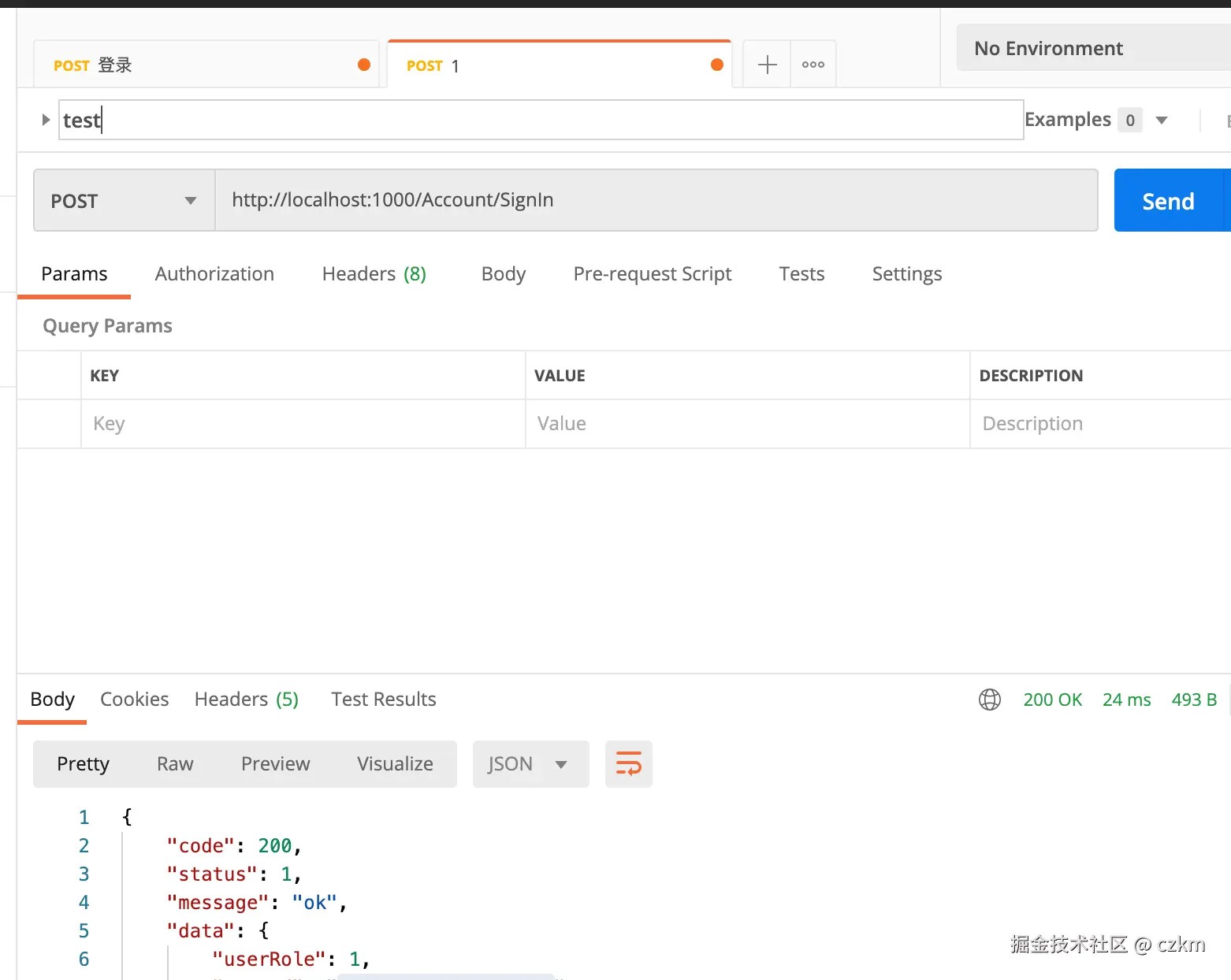Click the 24 ms response time
The height and width of the screenshot is (980, 1231).
1127,700
